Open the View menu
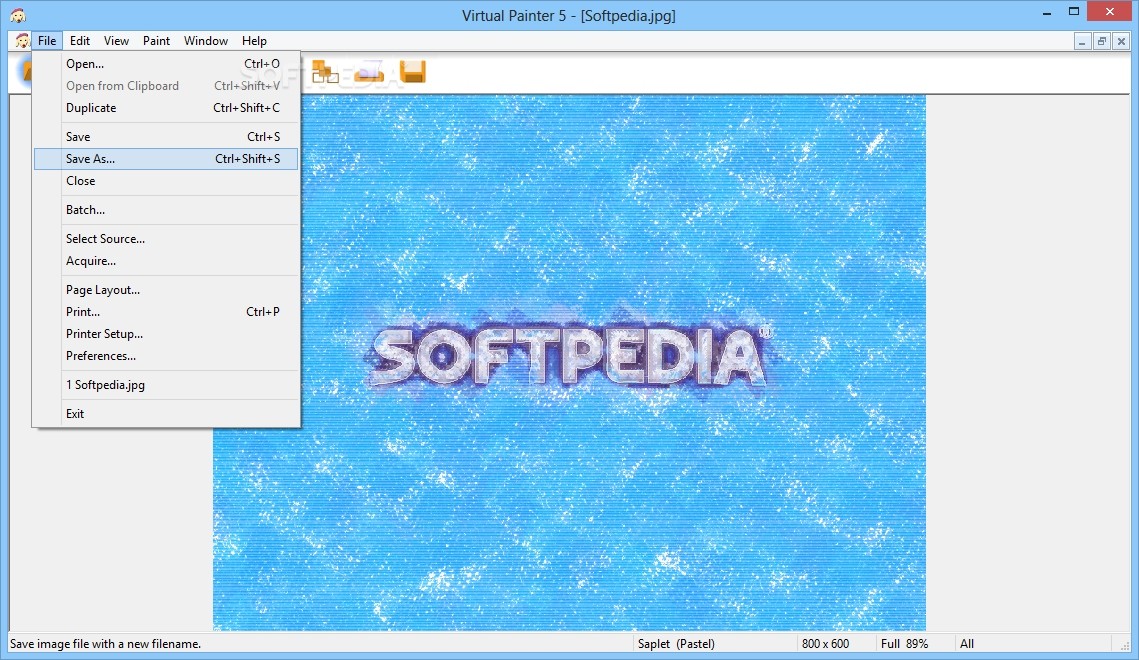Image resolution: width=1139 pixels, height=660 pixels. click(116, 41)
